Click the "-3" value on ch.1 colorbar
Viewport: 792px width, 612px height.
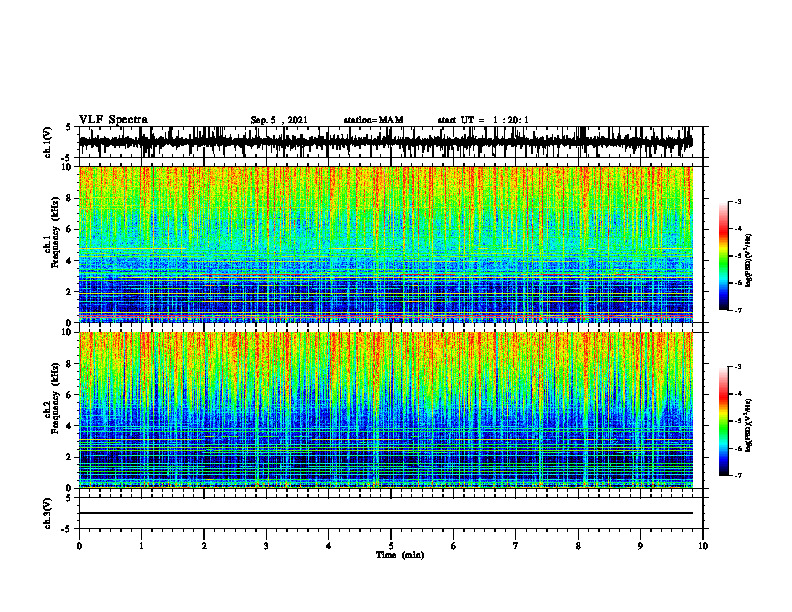pos(737,202)
